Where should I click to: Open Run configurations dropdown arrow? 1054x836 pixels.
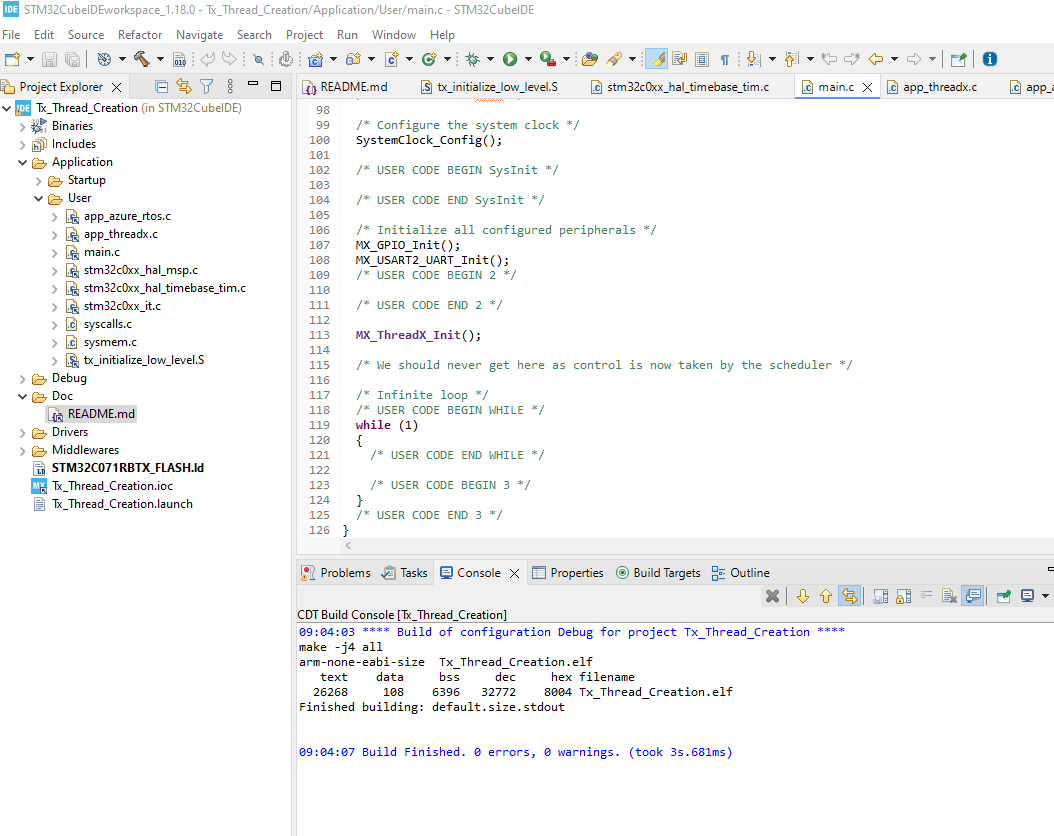(x=528, y=59)
